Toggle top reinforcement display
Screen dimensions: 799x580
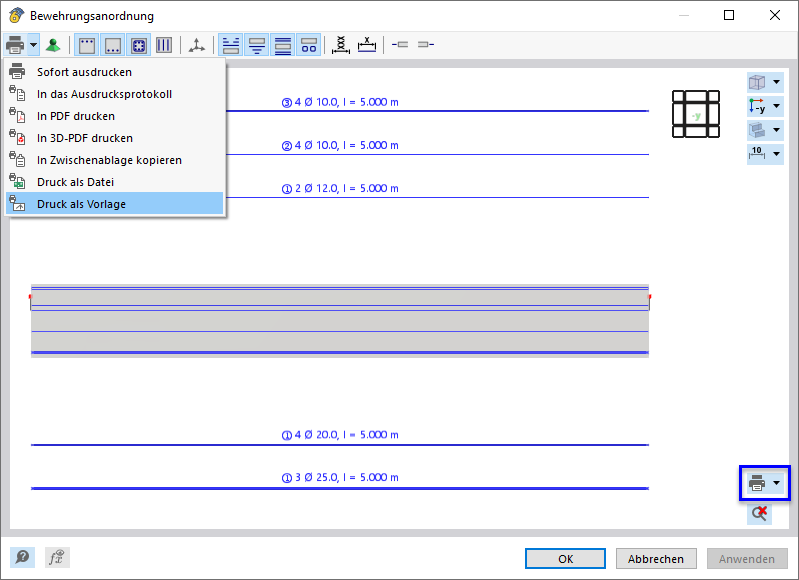[87, 45]
